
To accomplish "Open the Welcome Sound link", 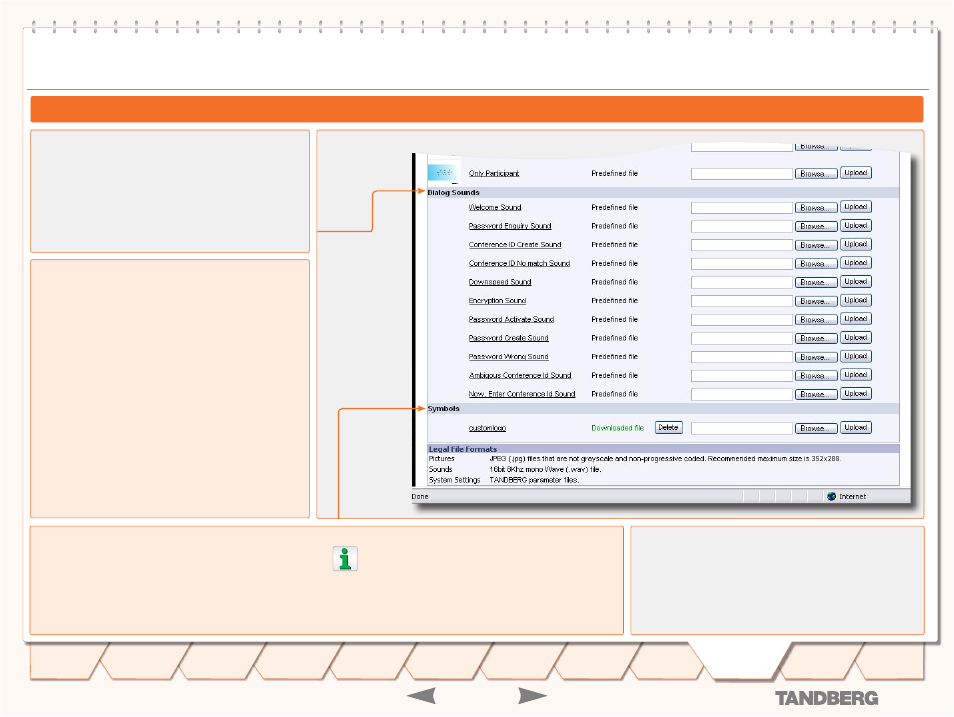I will coord(495,208).
